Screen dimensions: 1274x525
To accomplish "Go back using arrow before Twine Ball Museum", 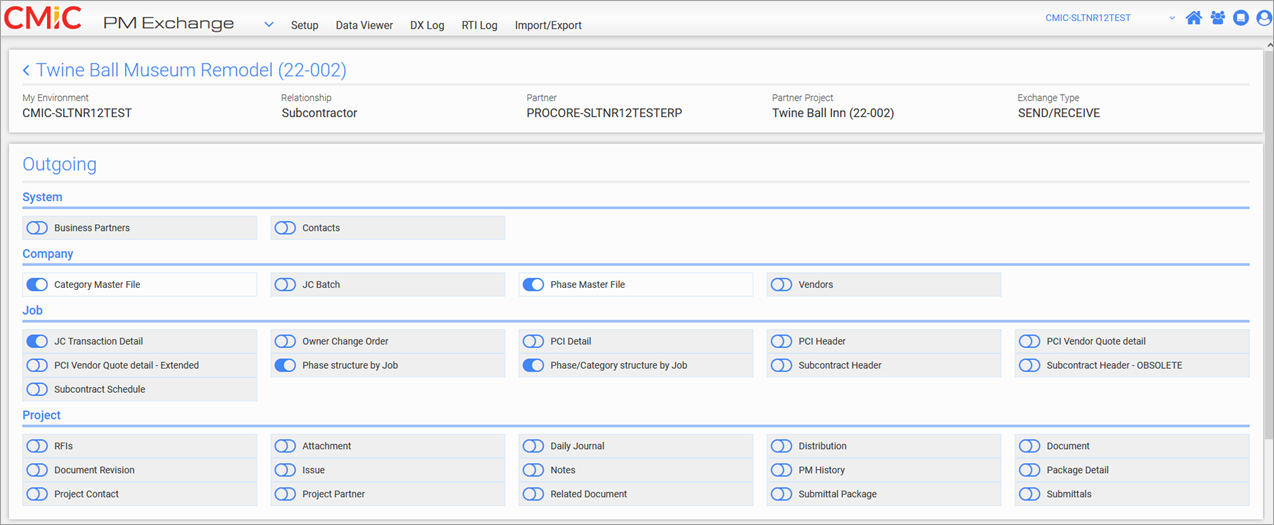I will pyautogui.click(x=26, y=71).
